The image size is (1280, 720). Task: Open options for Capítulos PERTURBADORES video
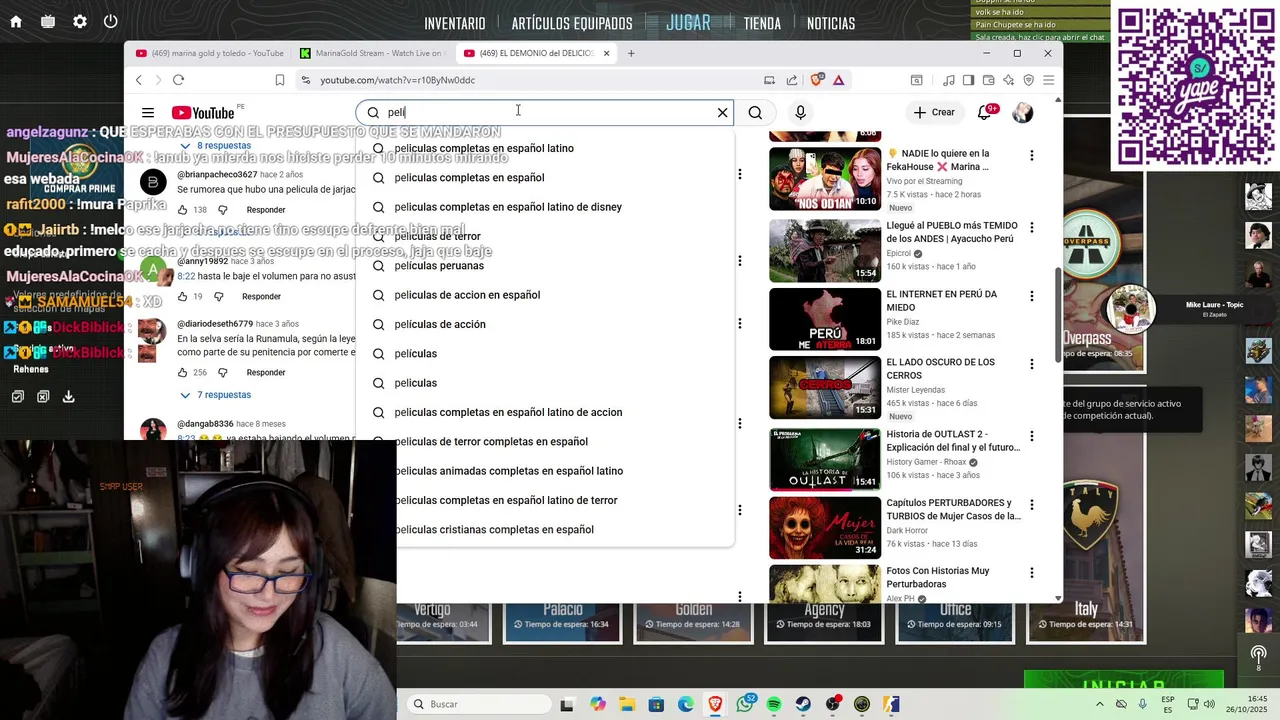pyautogui.click(x=1031, y=505)
